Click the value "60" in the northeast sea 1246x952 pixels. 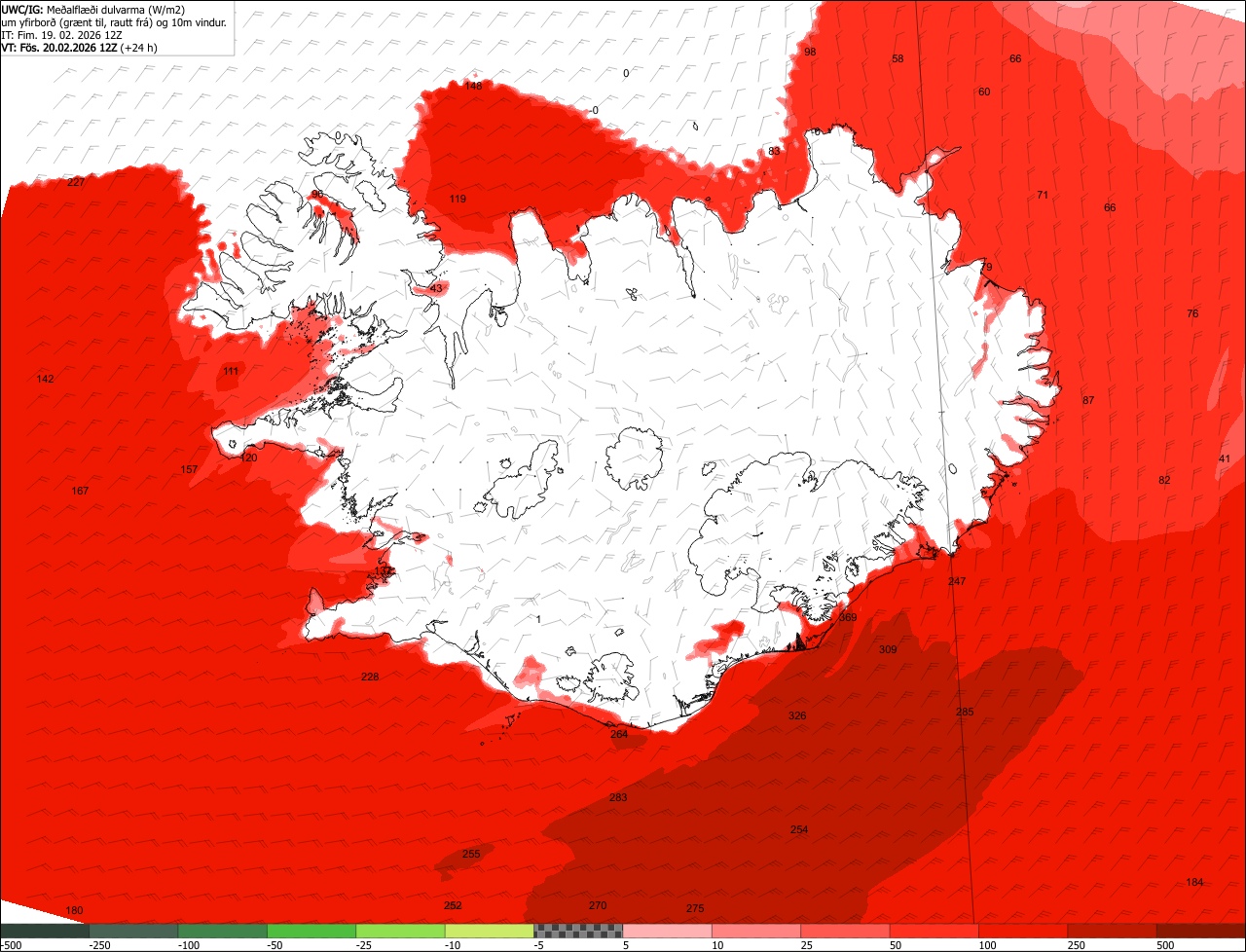tap(984, 92)
